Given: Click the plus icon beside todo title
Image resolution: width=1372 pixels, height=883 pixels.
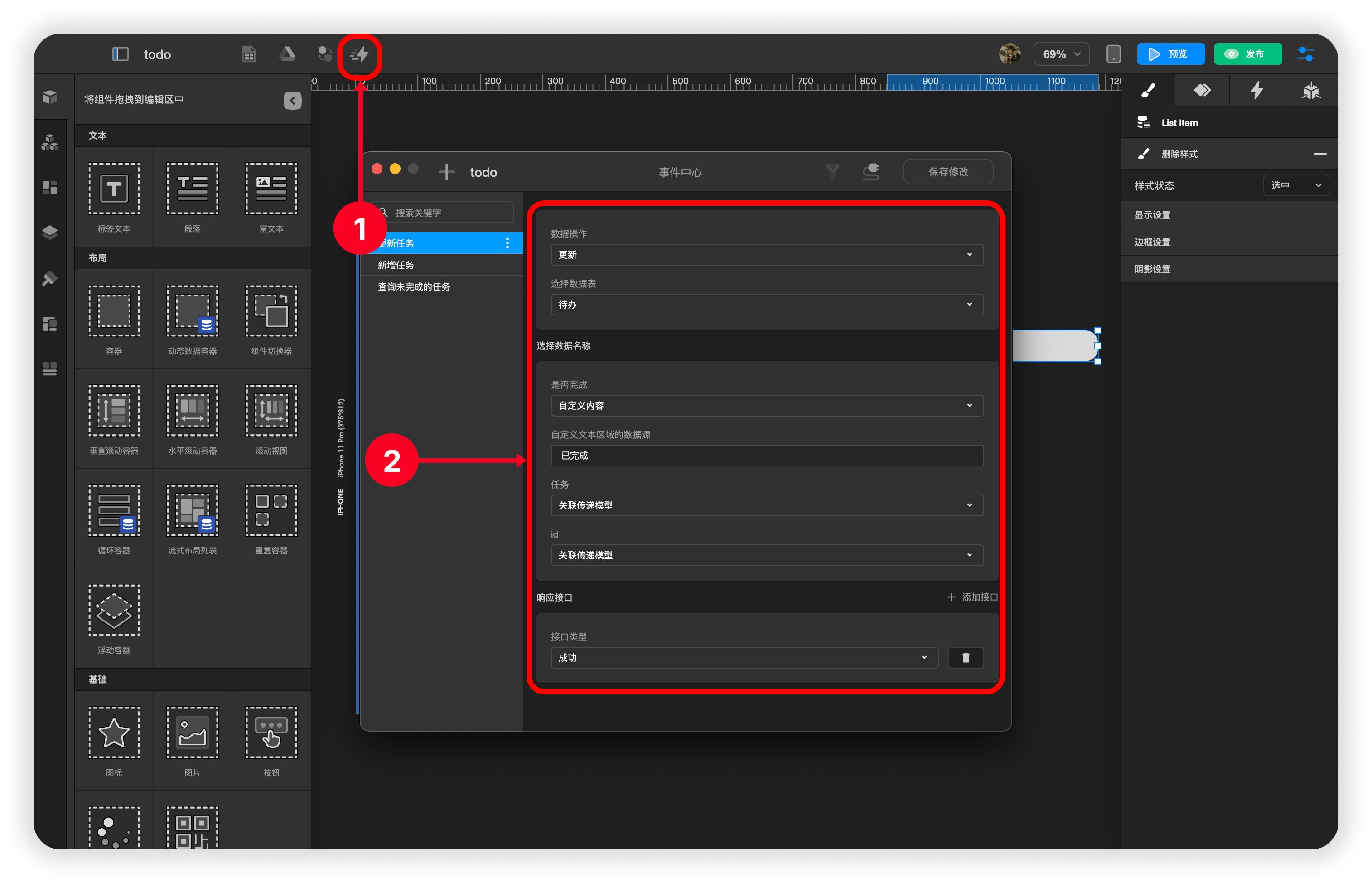Looking at the screenshot, I should pyautogui.click(x=446, y=172).
